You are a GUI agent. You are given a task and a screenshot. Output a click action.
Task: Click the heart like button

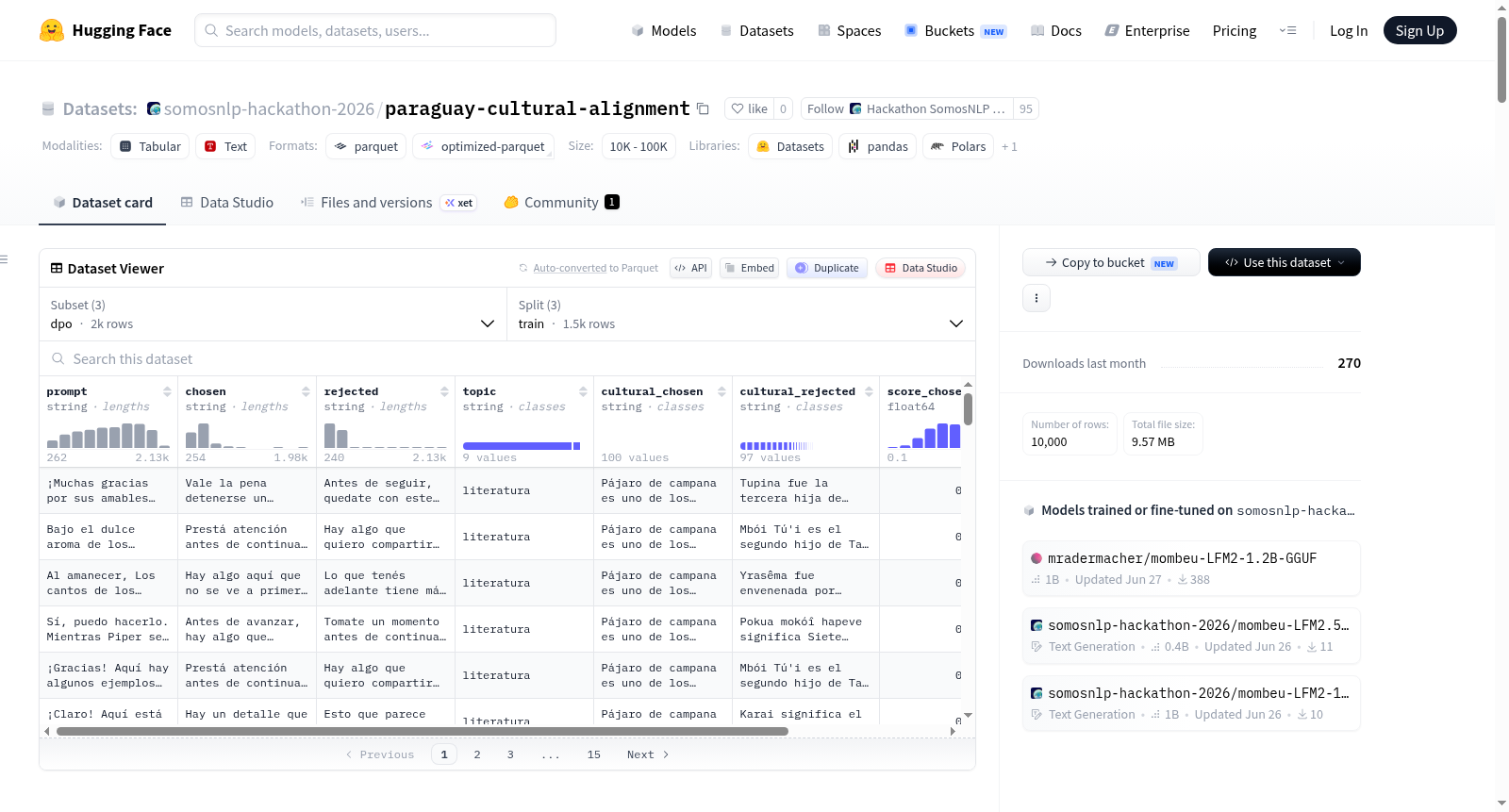750,108
